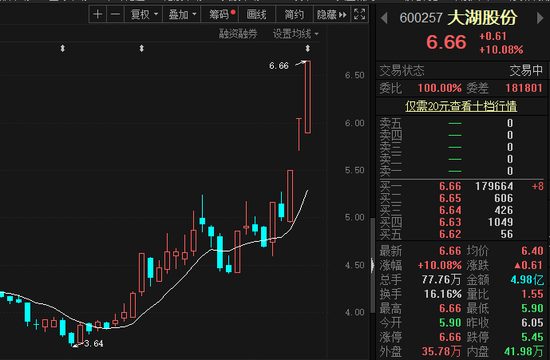The width and height of the screenshot is (550, 360).
Task: Go to next stock with right arrow
Action: (540, 18)
